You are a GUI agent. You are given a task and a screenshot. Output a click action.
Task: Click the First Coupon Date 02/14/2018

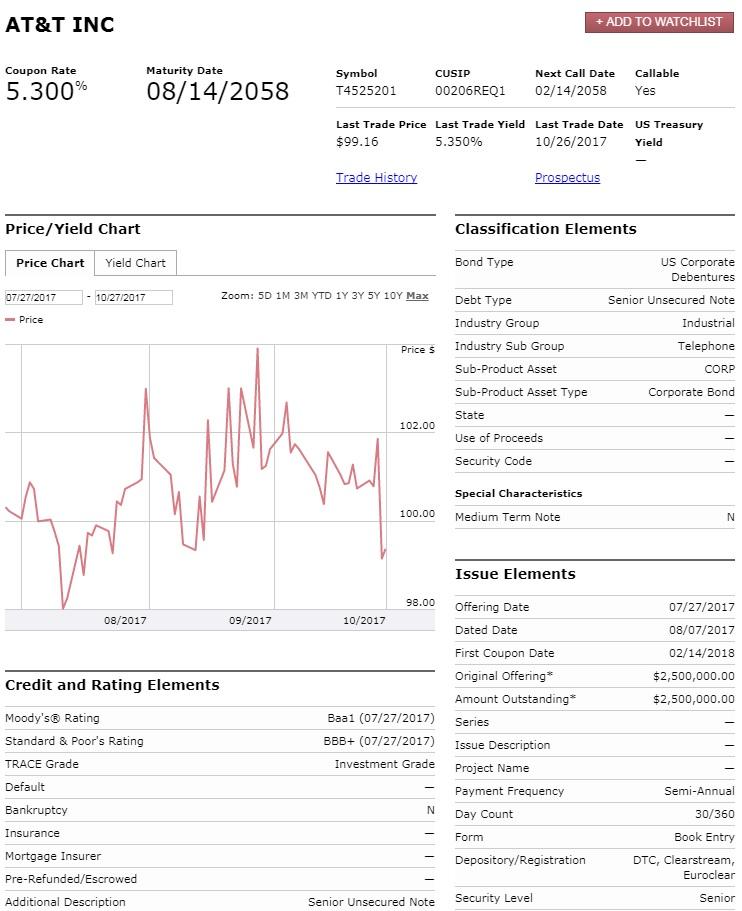701,653
